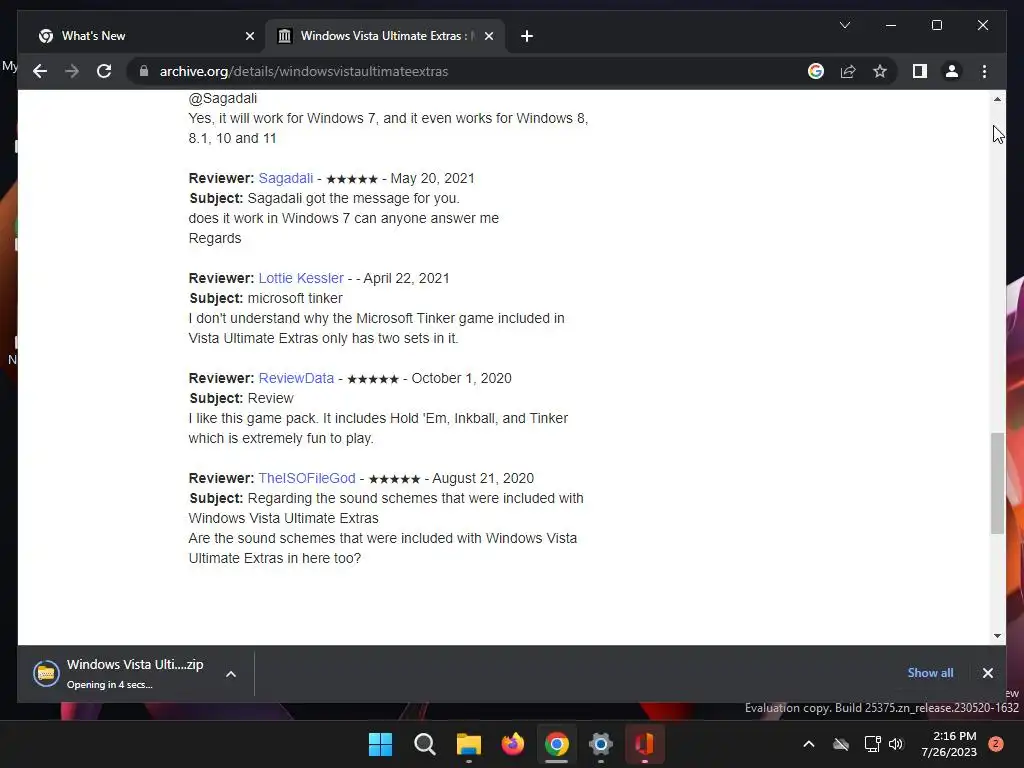
Task: Open the tab search dropdown arrow
Action: pos(844,25)
